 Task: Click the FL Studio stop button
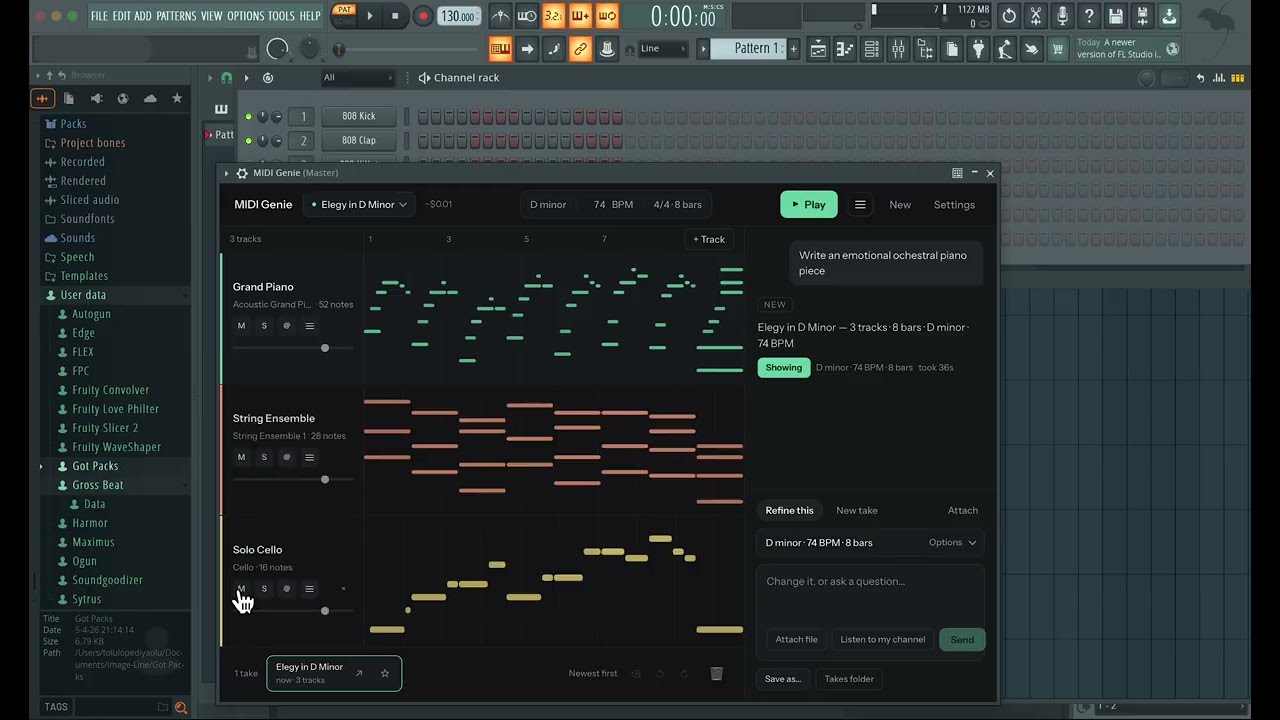pyautogui.click(x=395, y=16)
